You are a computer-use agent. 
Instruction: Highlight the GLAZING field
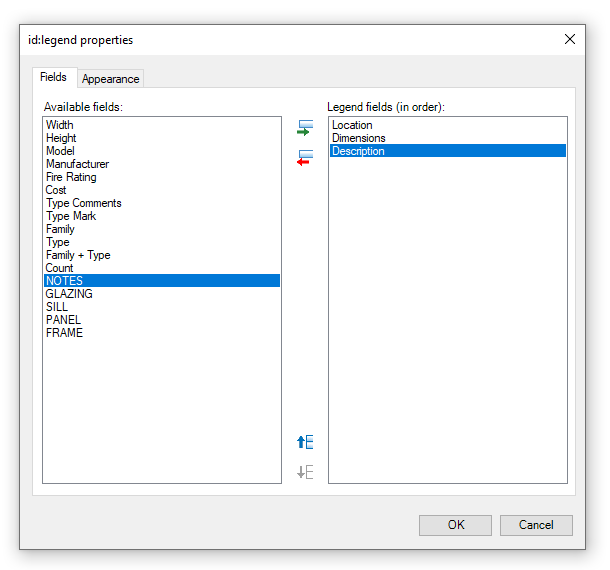pyautogui.click(x=69, y=294)
